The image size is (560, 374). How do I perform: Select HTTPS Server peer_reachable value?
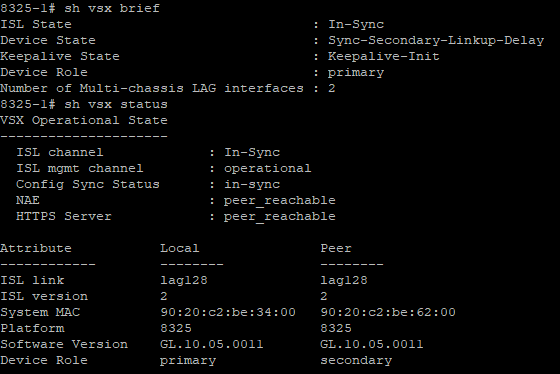(x=280, y=216)
